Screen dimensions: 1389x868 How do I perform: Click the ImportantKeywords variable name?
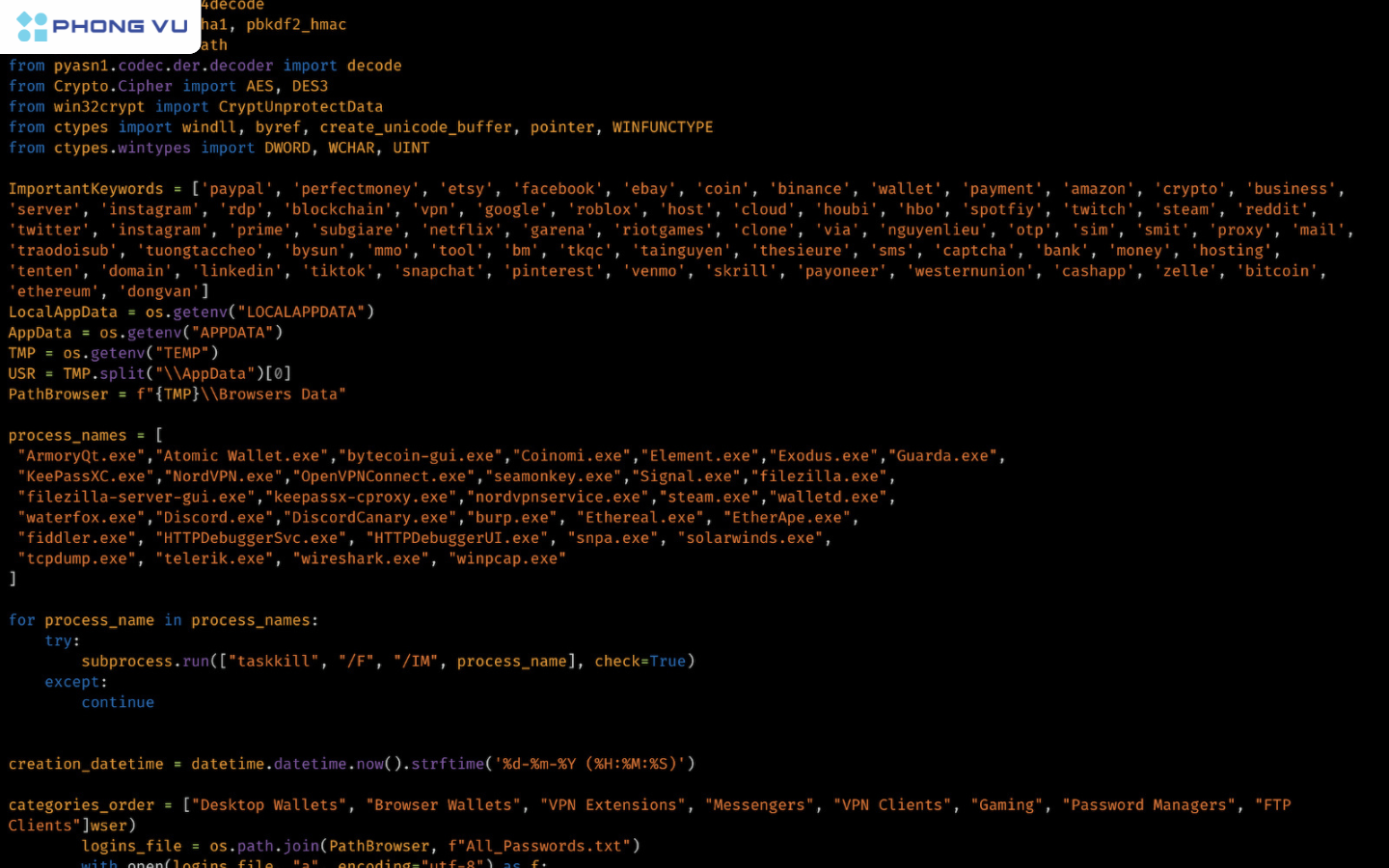click(86, 189)
